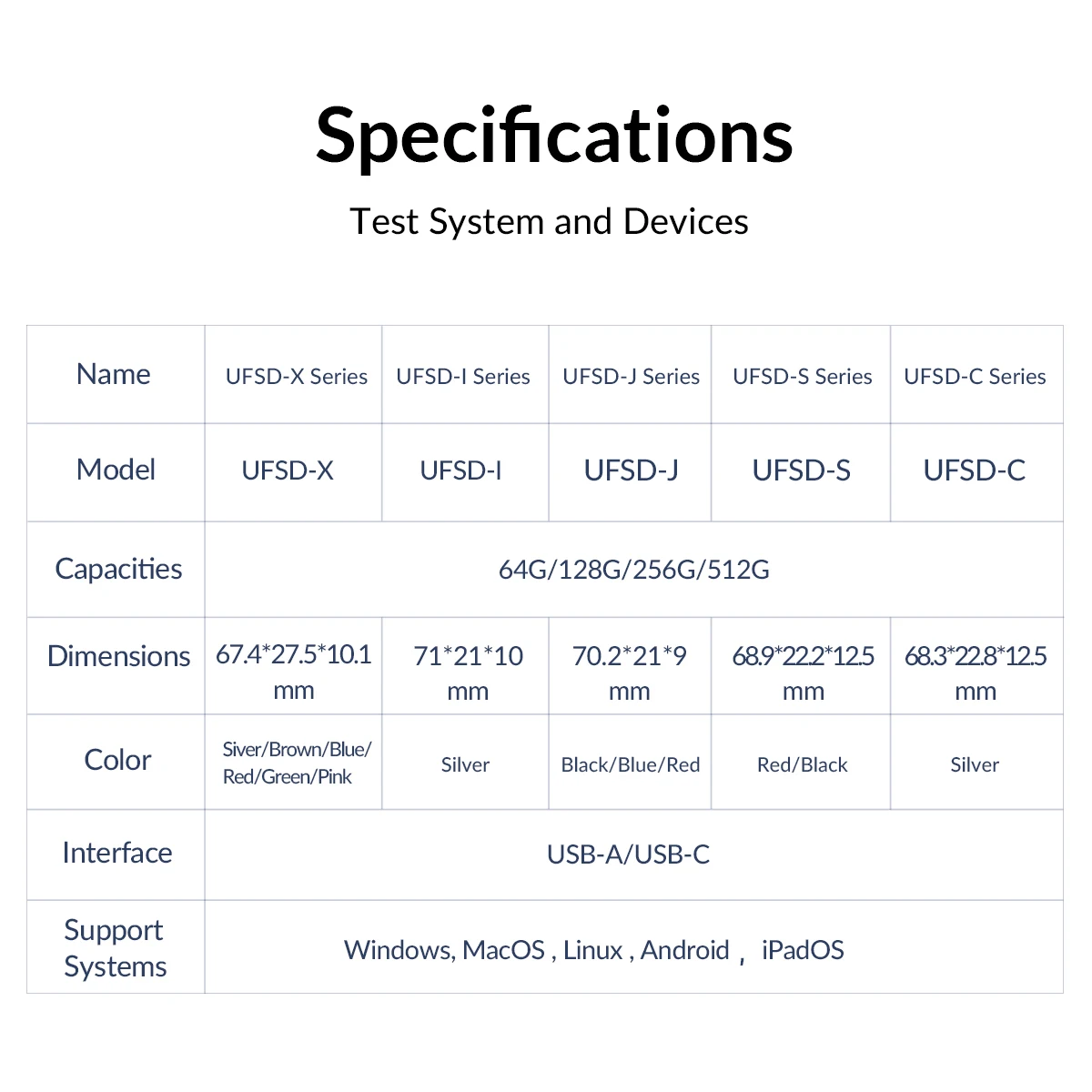Screen dimensions: 1092x1092
Task: Click the 71*21*10 mm dimensions cell
Action: pyautogui.click(x=468, y=672)
